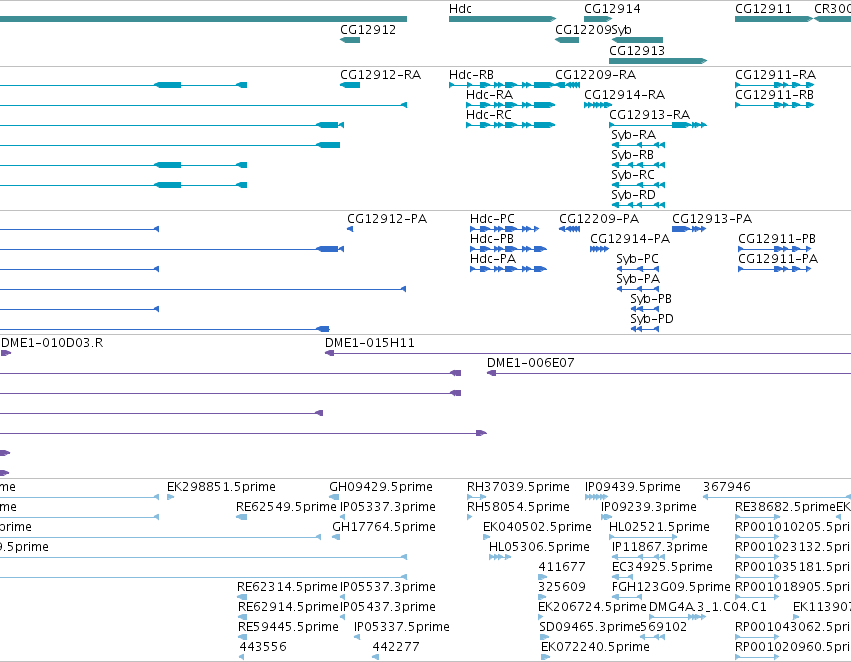Click the Hdc gene label
The width and height of the screenshot is (851, 662).
click(x=460, y=9)
